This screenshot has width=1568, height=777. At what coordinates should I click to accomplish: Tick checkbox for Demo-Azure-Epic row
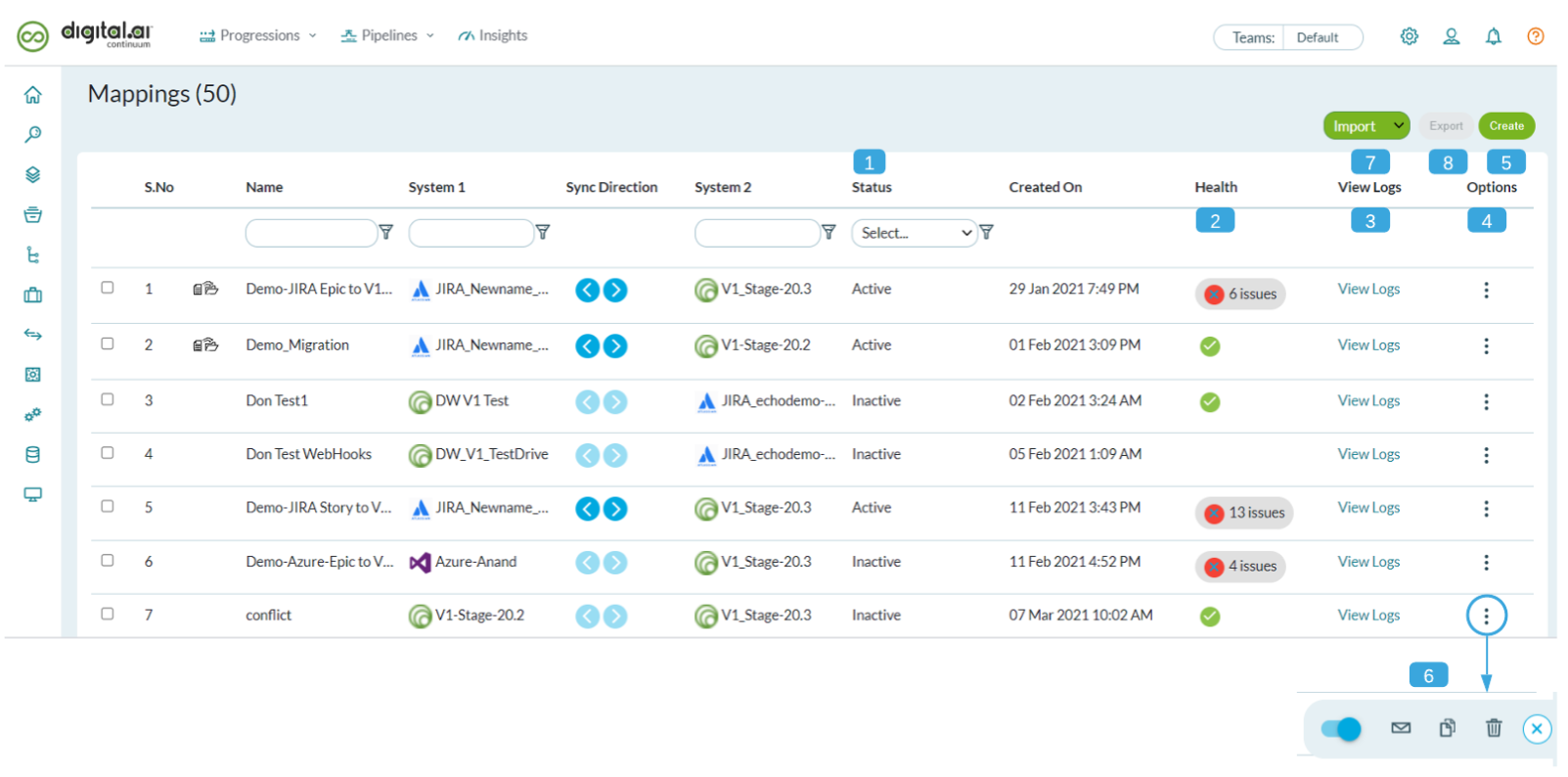(x=108, y=560)
